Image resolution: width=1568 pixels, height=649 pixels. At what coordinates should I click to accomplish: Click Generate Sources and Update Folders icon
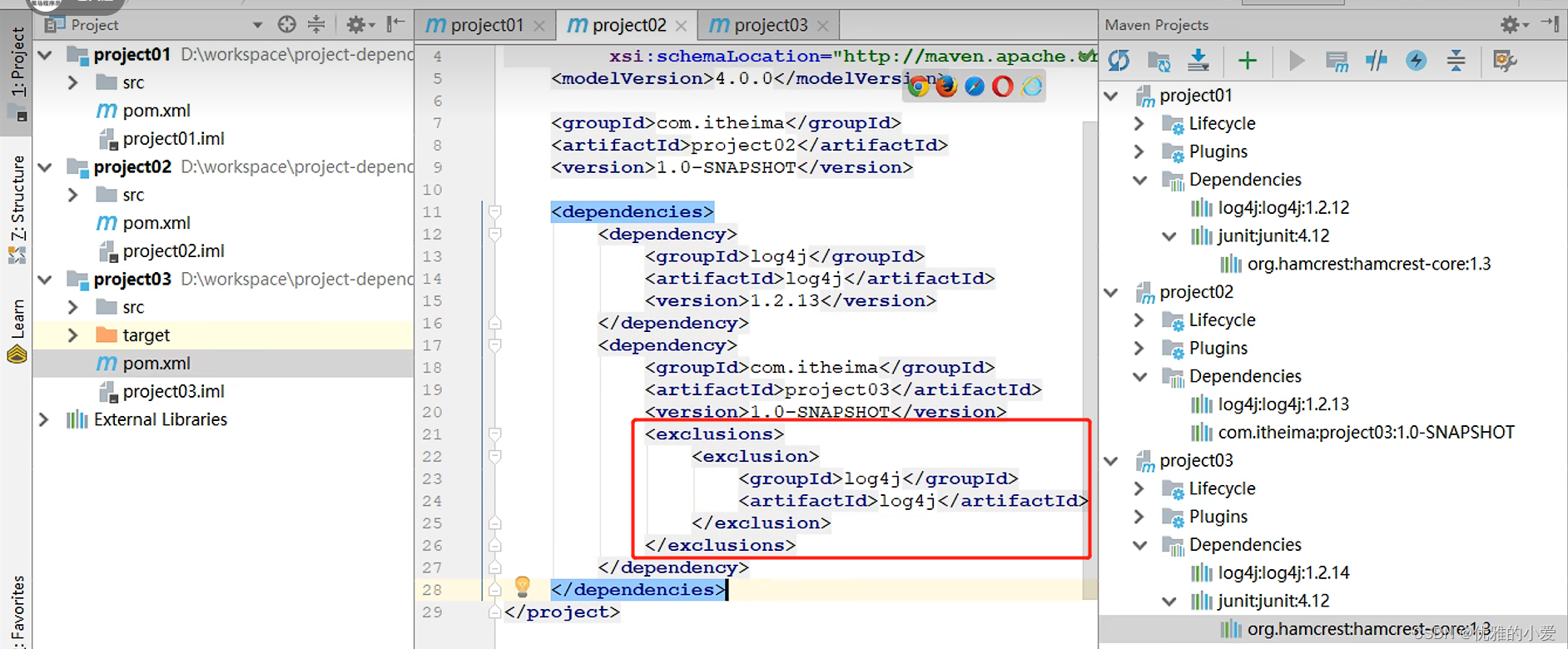coord(1159,61)
